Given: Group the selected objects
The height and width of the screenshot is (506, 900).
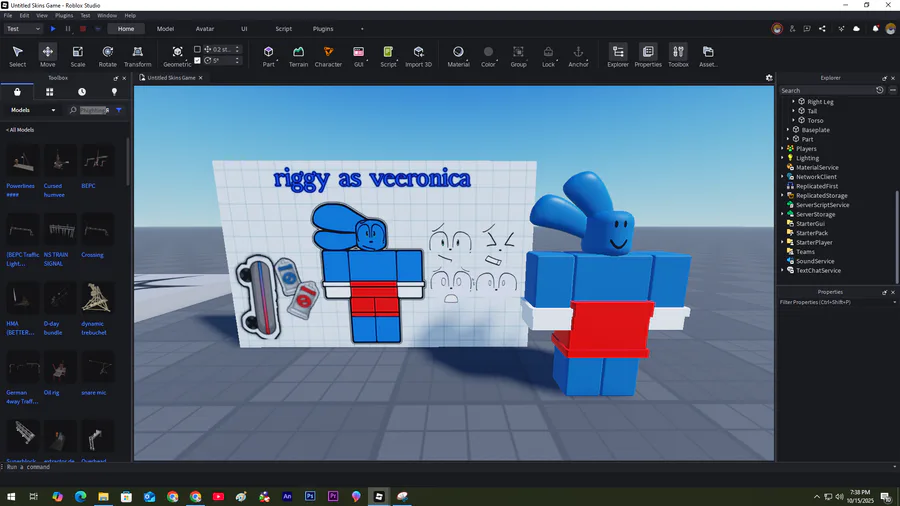Looking at the screenshot, I should tap(518, 56).
